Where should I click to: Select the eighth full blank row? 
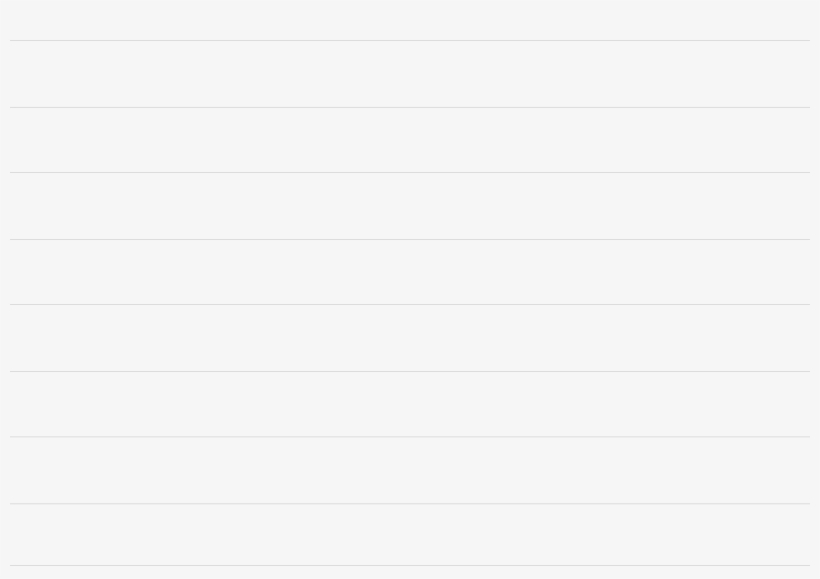410,535
